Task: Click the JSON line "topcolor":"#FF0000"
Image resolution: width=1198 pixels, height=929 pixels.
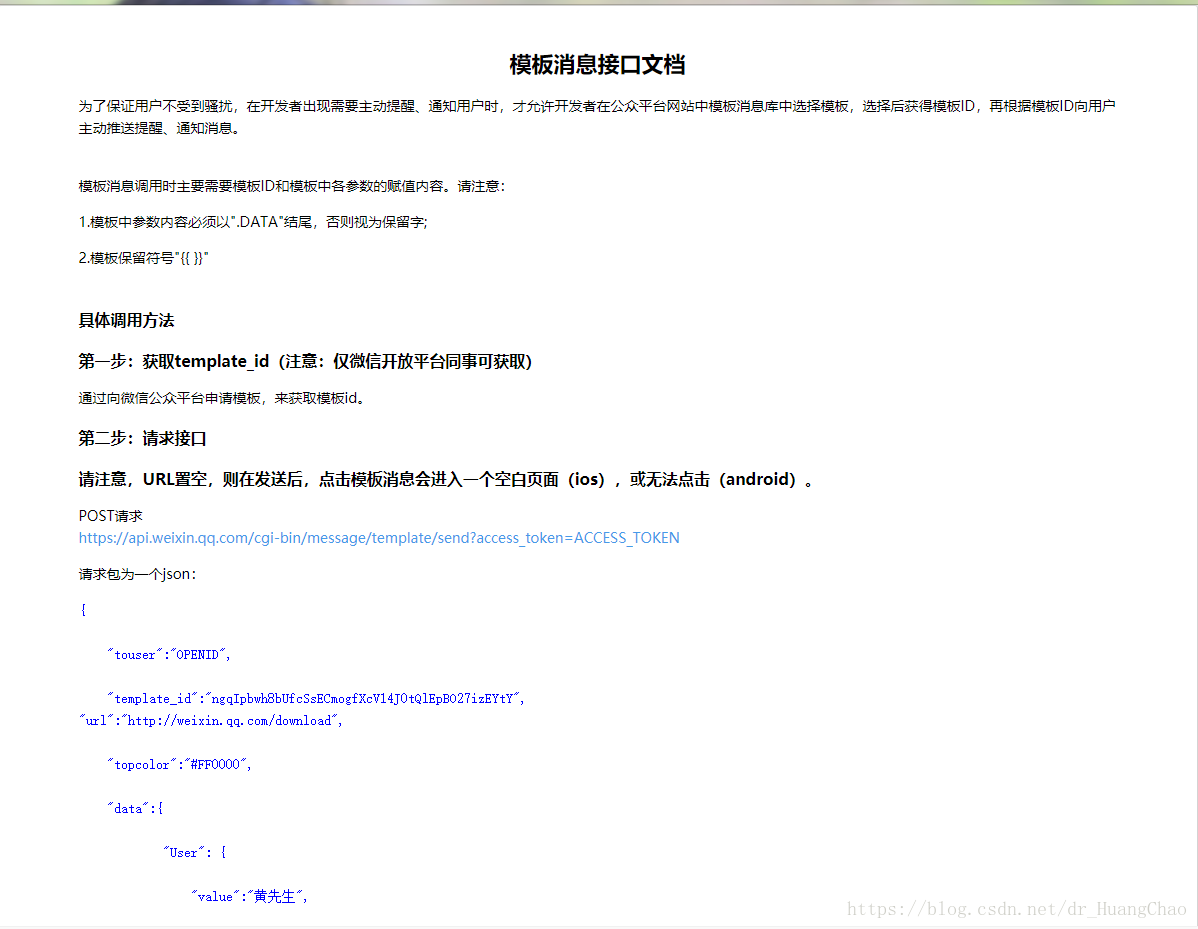Action: (180, 764)
